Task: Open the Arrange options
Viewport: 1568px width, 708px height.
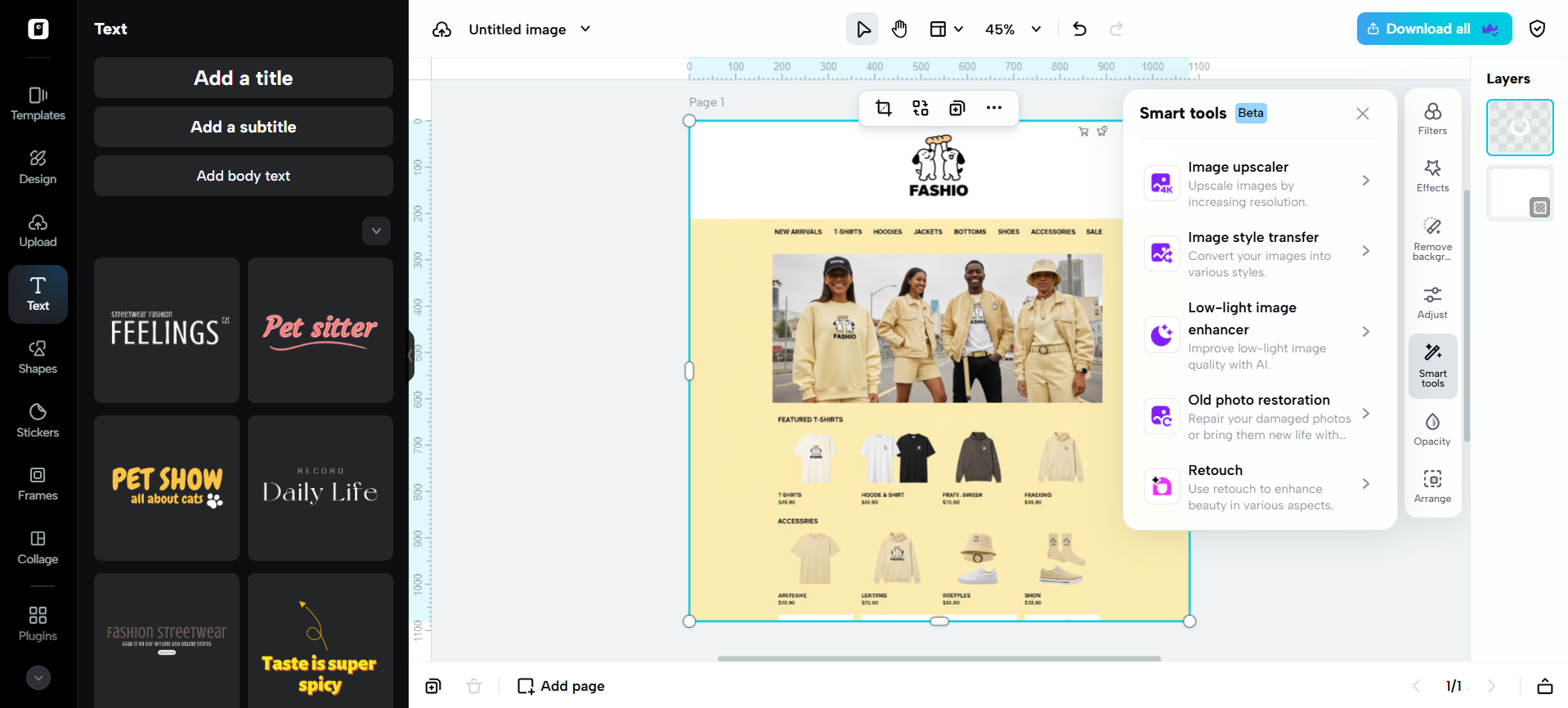Action: [1432, 486]
